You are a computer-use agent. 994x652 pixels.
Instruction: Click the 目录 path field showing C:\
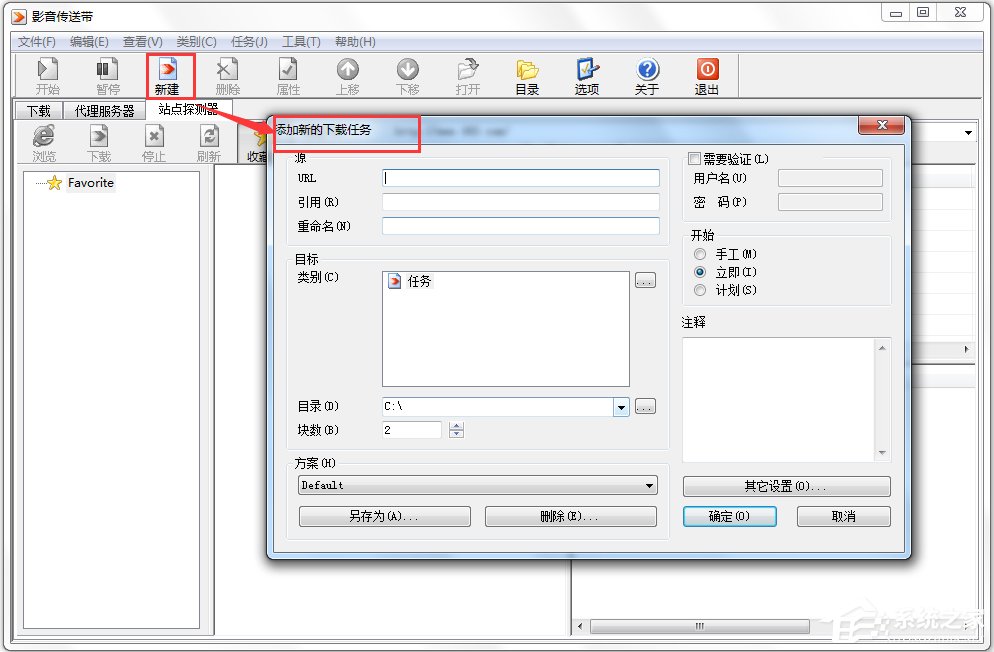[x=498, y=407]
